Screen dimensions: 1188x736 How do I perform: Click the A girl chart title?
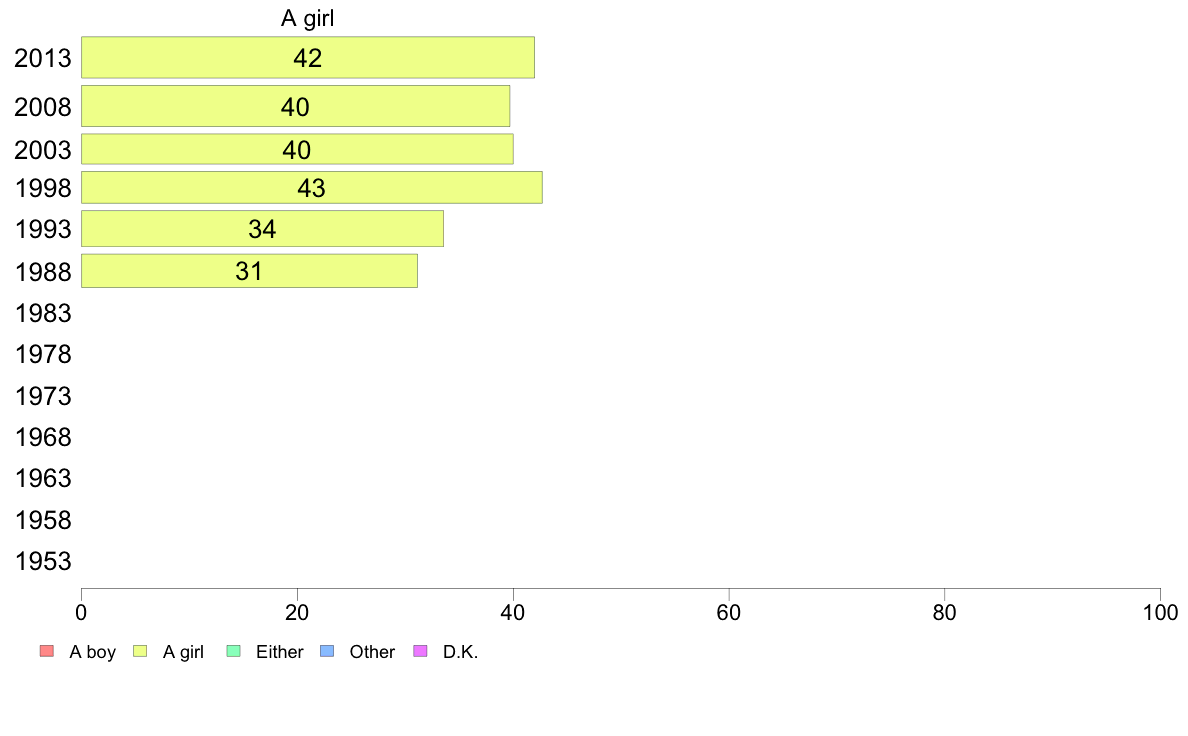[x=308, y=18]
